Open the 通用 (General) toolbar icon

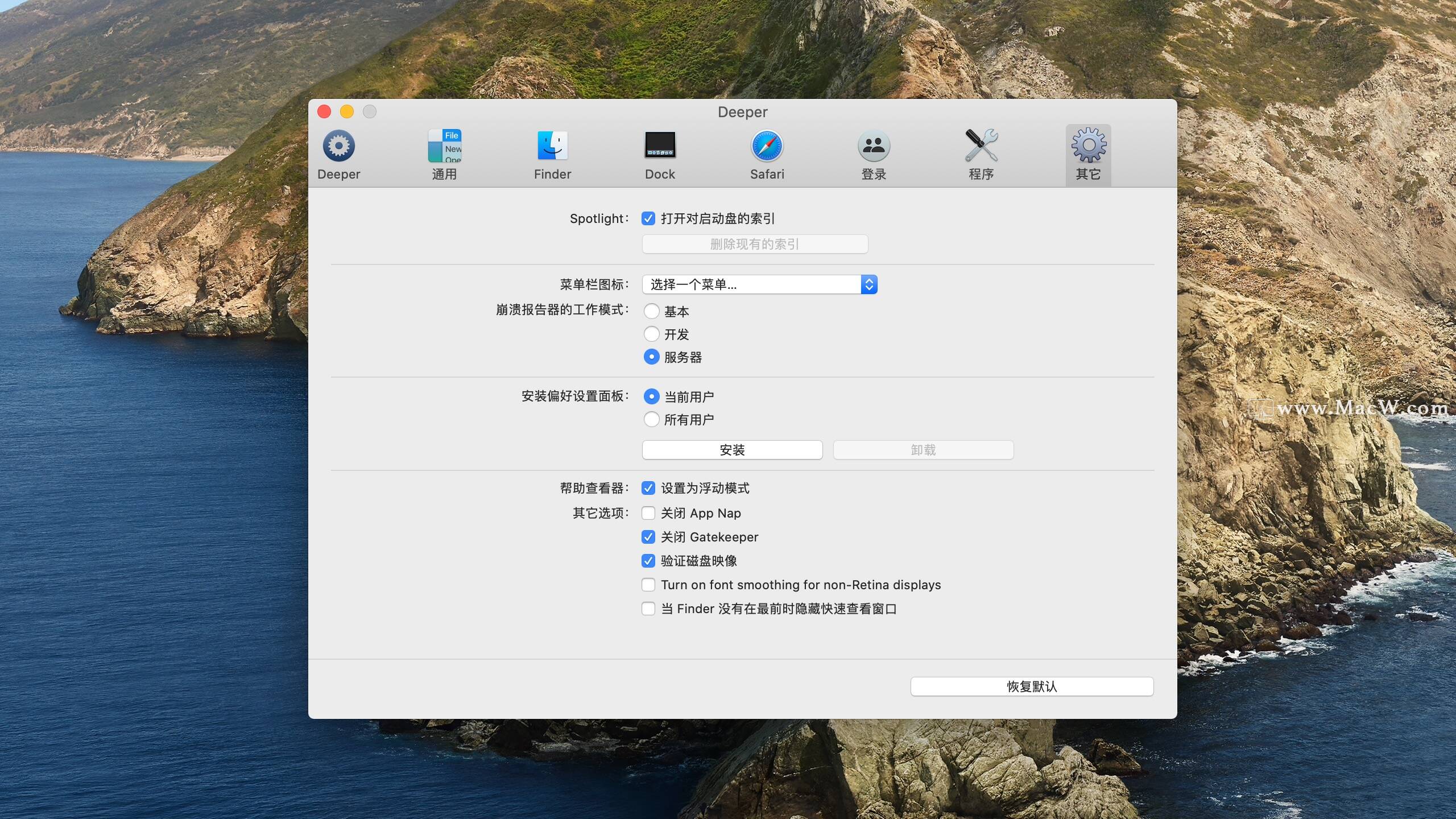pyautogui.click(x=444, y=146)
